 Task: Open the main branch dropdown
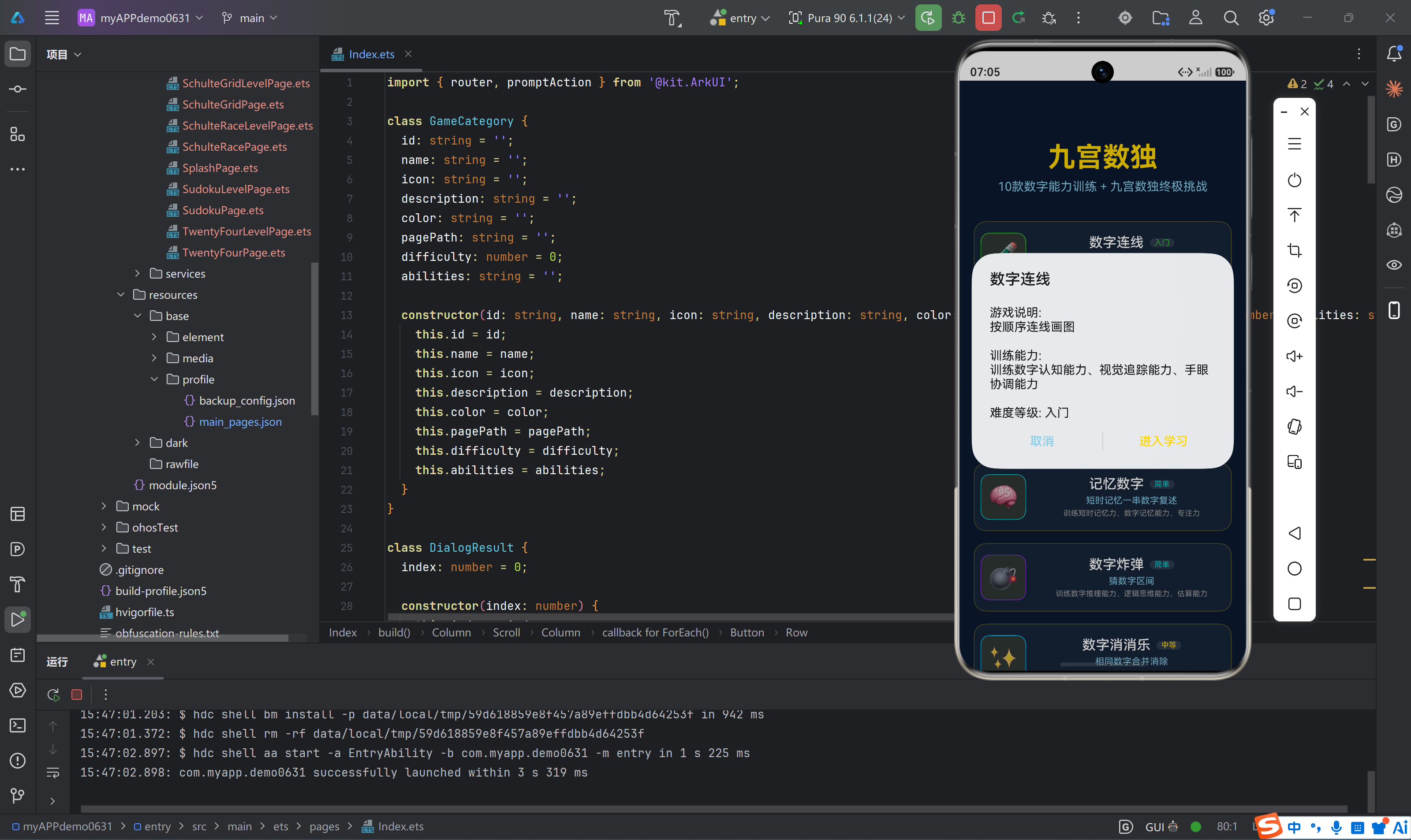(250, 18)
